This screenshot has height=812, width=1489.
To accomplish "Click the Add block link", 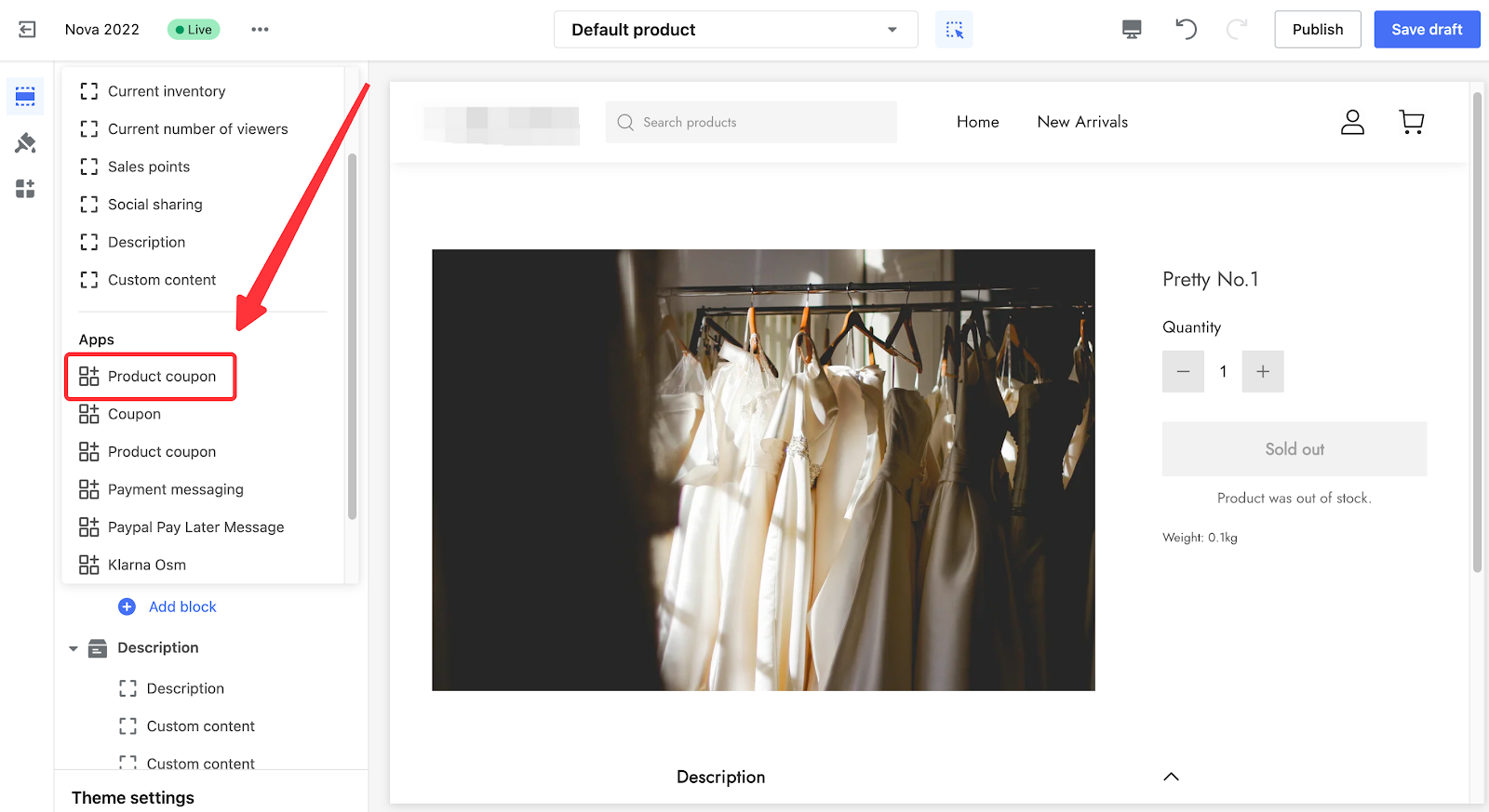I will (x=181, y=606).
